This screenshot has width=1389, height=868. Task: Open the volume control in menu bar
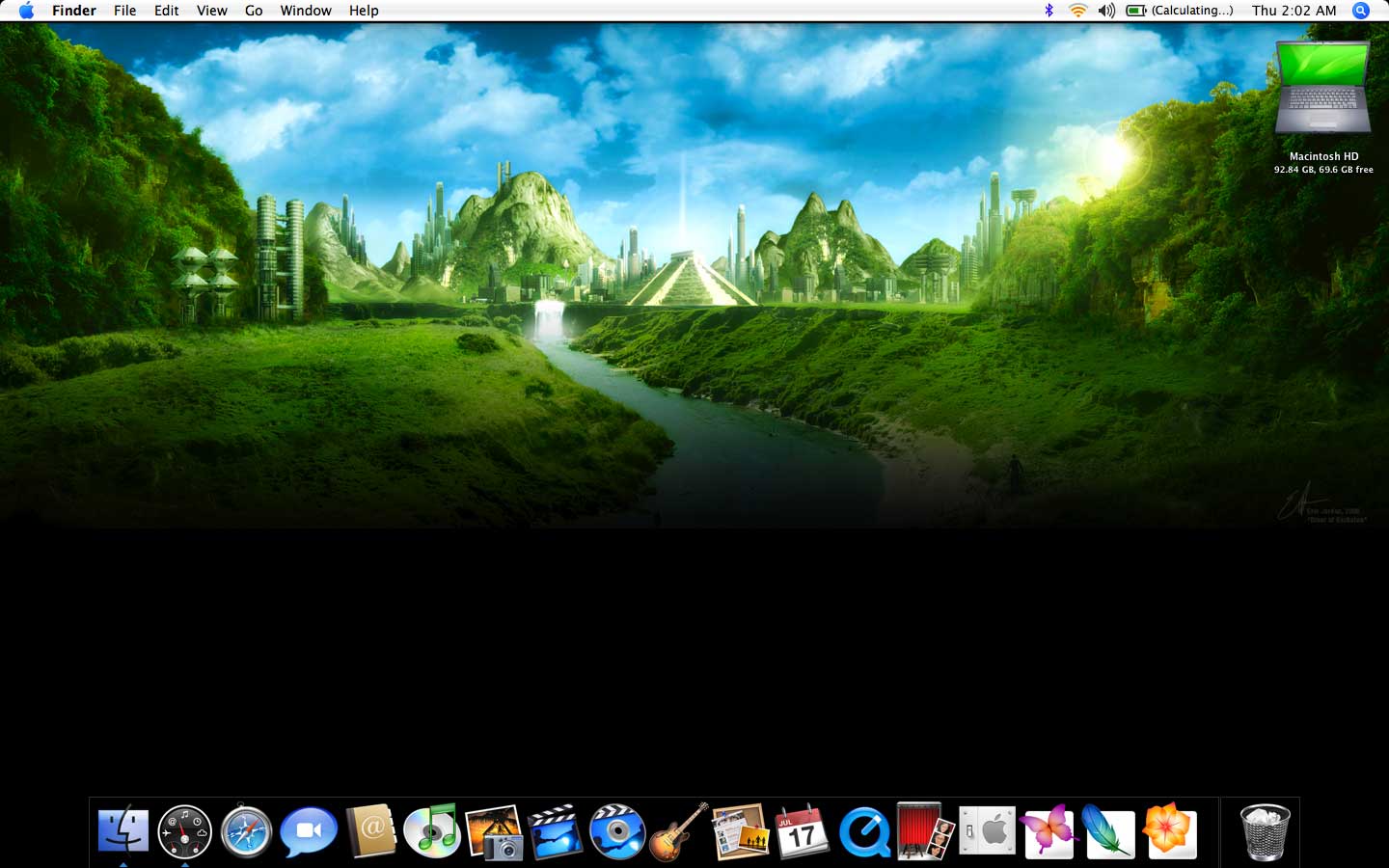point(1106,11)
